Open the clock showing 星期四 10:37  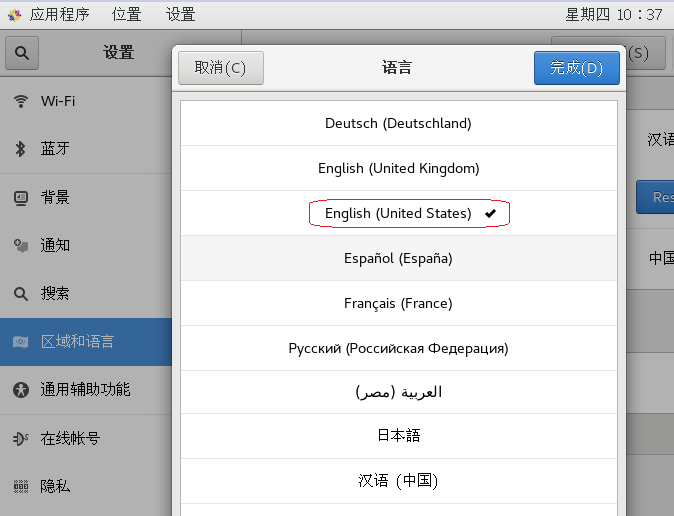point(614,15)
